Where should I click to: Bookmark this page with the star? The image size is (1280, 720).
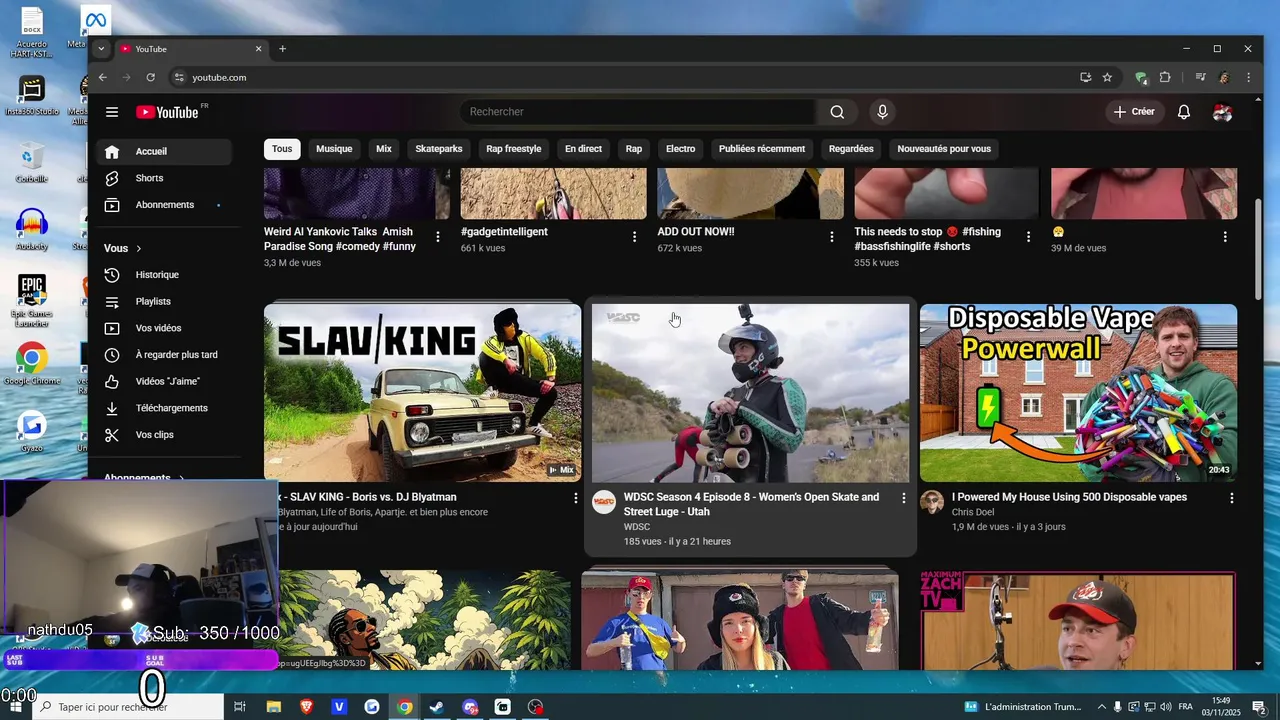(1107, 77)
